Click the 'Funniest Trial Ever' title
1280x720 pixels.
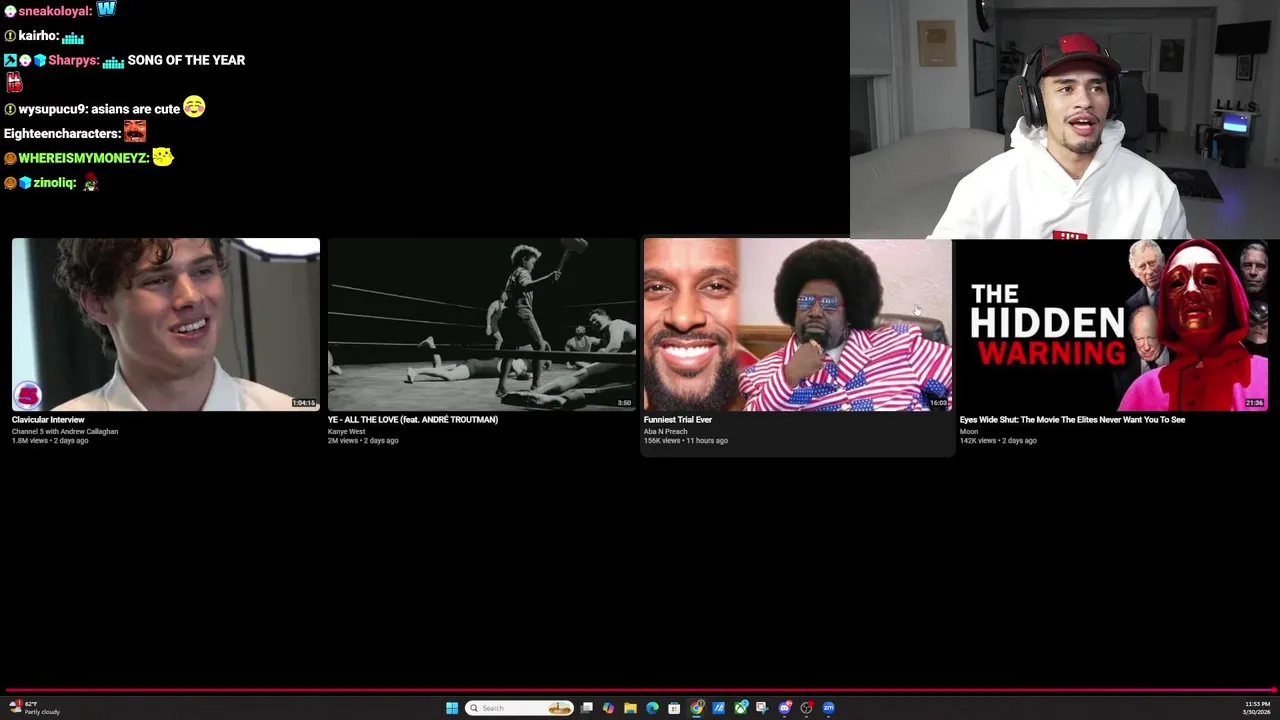point(678,420)
